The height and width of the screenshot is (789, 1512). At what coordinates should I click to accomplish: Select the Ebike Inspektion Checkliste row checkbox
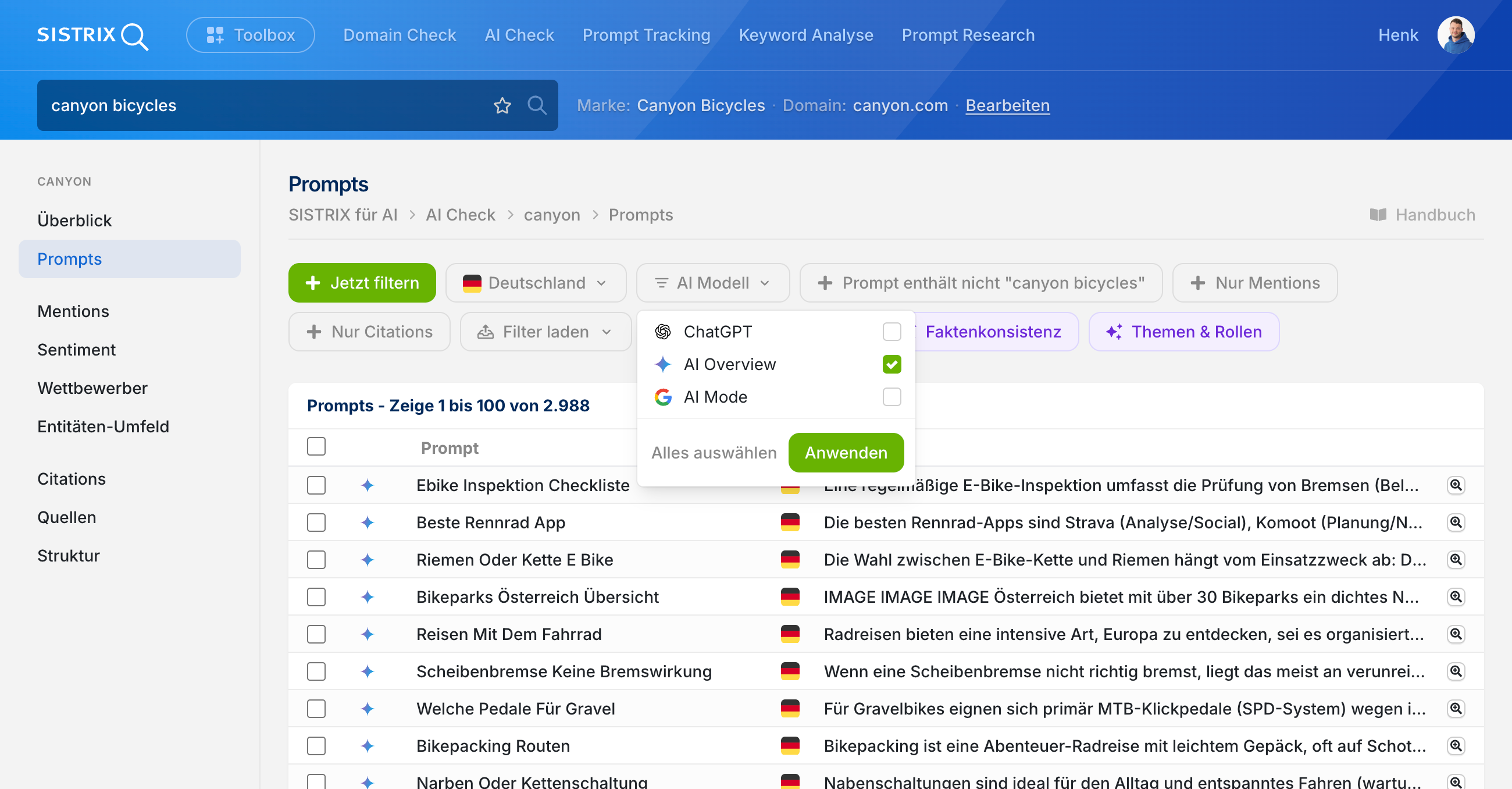pyautogui.click(x=316, y=485)
